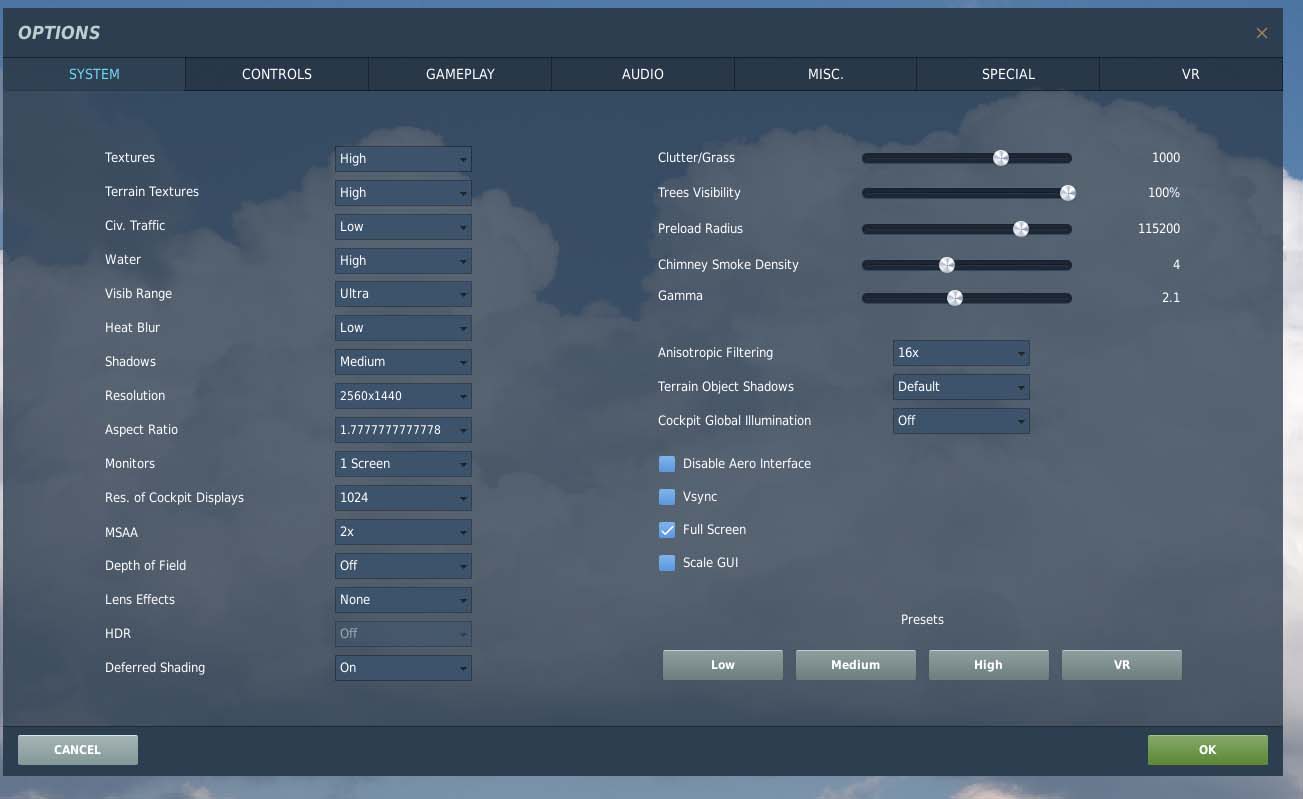Open the Shadows dropdown
This screenshot has height=799, width=1303.
(403, 362)
